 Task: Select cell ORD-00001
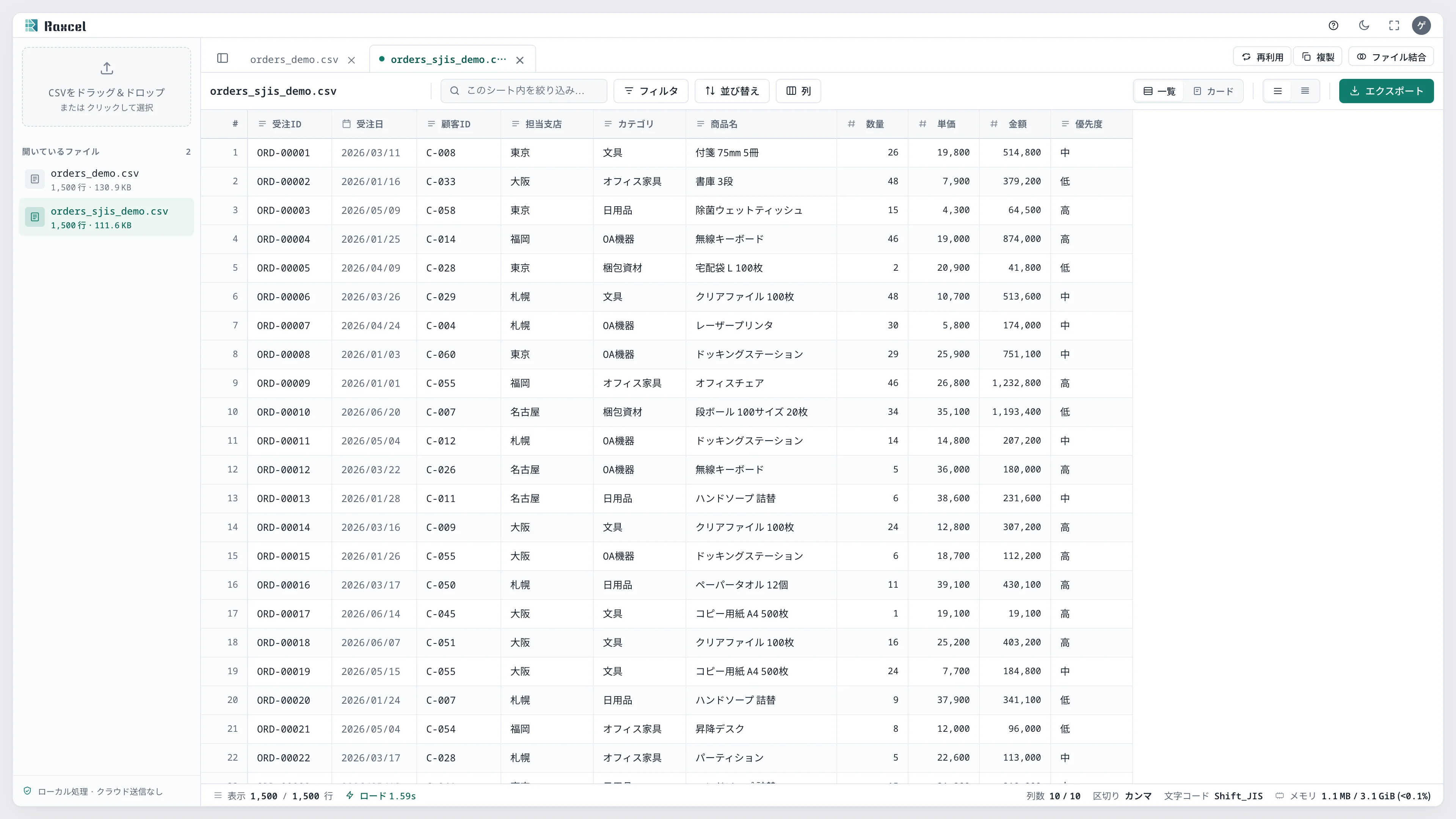tap(289, 152)
